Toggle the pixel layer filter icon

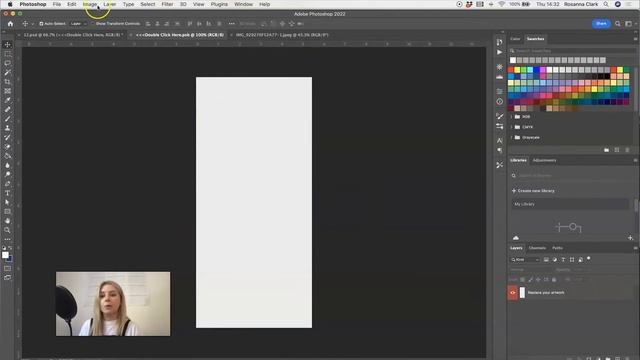[546, 260]
